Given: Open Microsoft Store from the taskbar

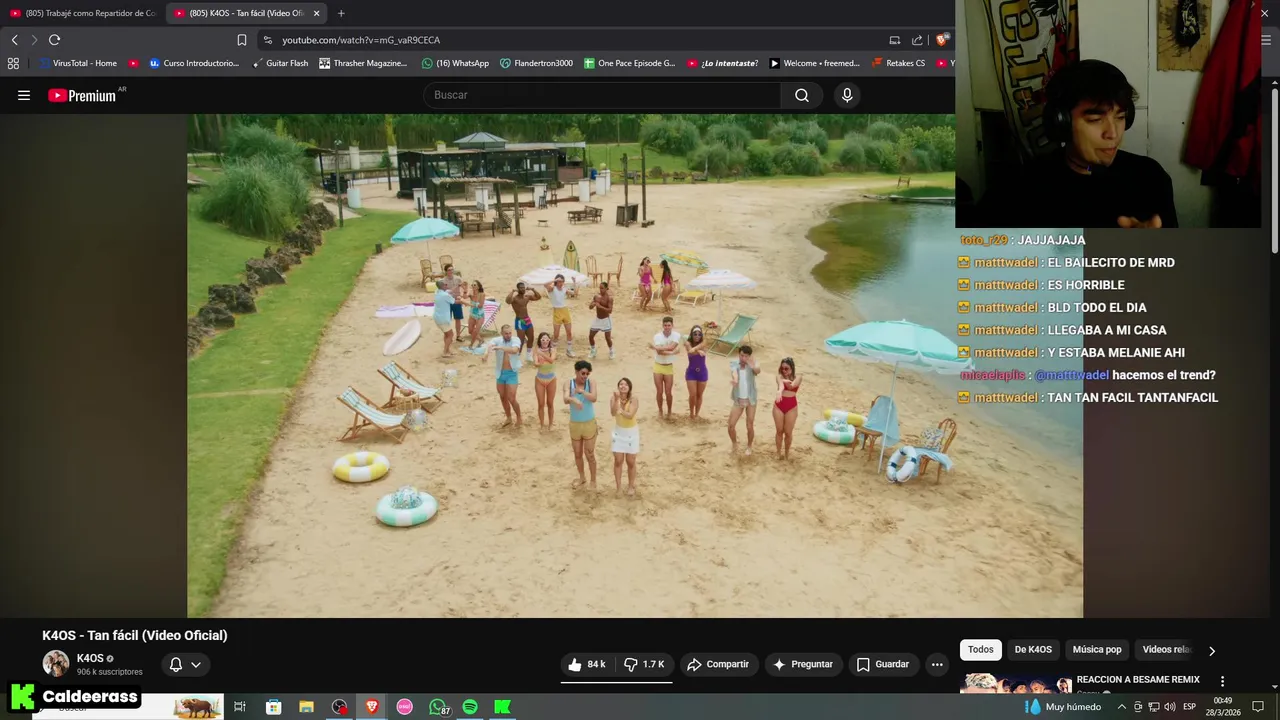Looking at the screenshot, I should coord(273,707).
